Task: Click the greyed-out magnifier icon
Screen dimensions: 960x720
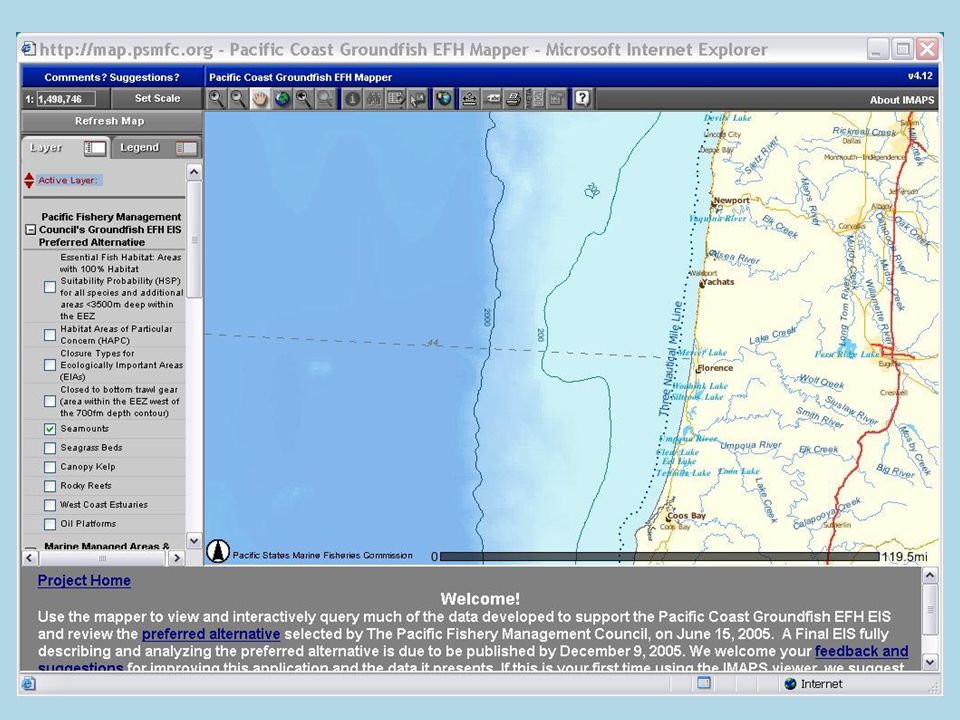Action: point(325,99)
